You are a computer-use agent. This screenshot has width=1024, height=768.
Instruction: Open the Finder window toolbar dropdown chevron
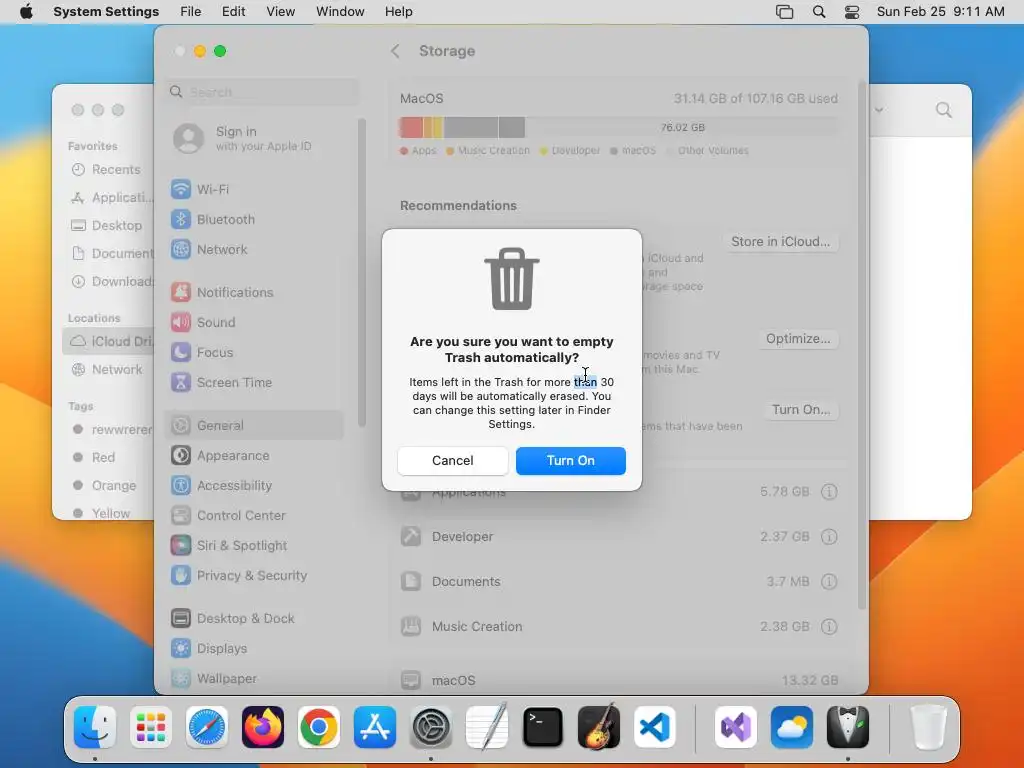879,110
